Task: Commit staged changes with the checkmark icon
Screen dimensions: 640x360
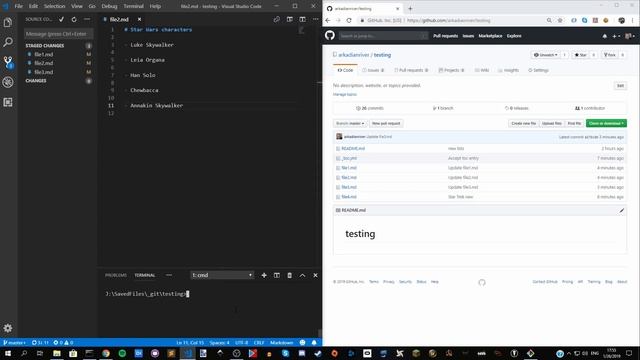Action: (61, 19)
